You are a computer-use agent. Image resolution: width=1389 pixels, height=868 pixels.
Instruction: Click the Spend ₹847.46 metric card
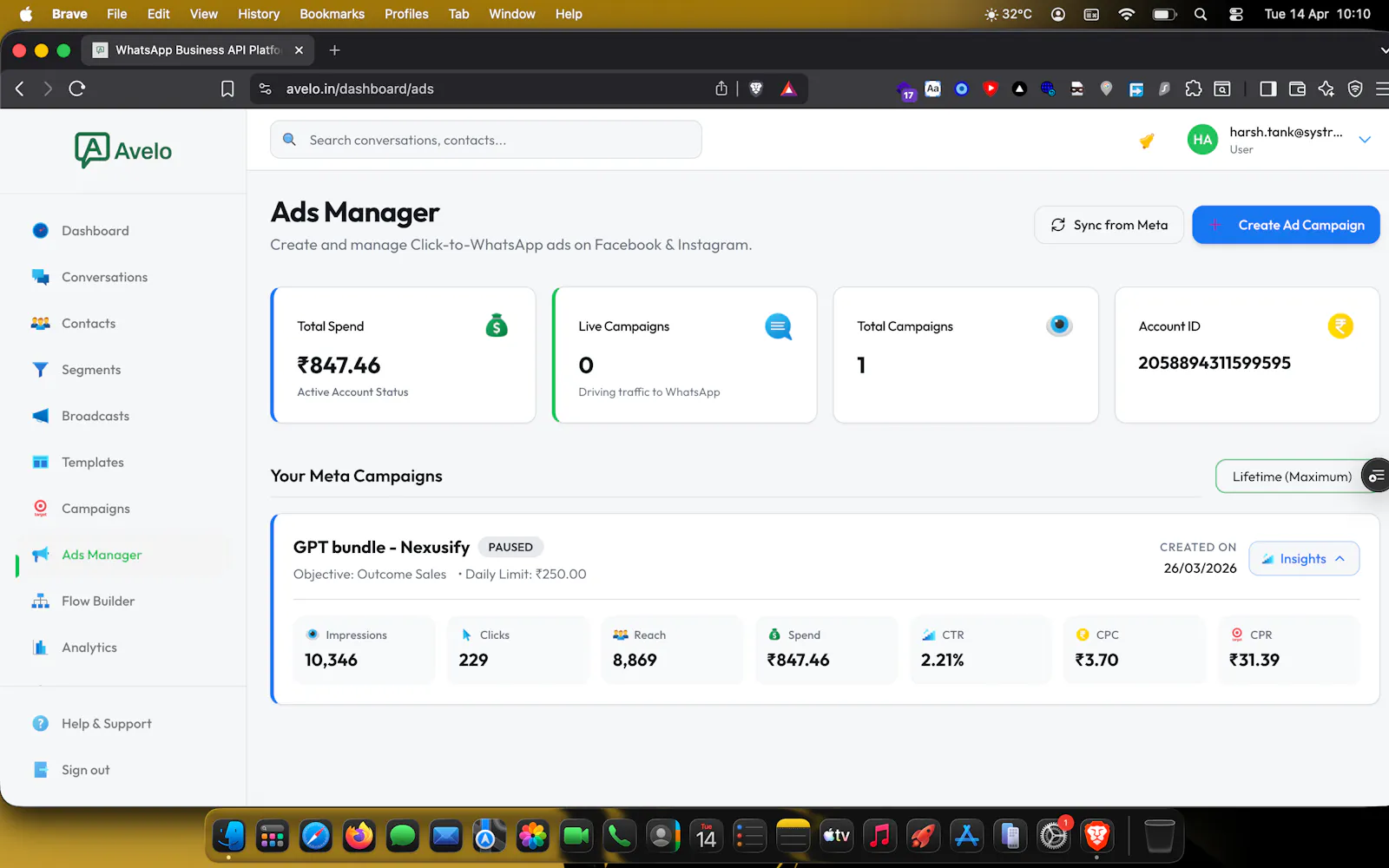click(x=826, y=649)
